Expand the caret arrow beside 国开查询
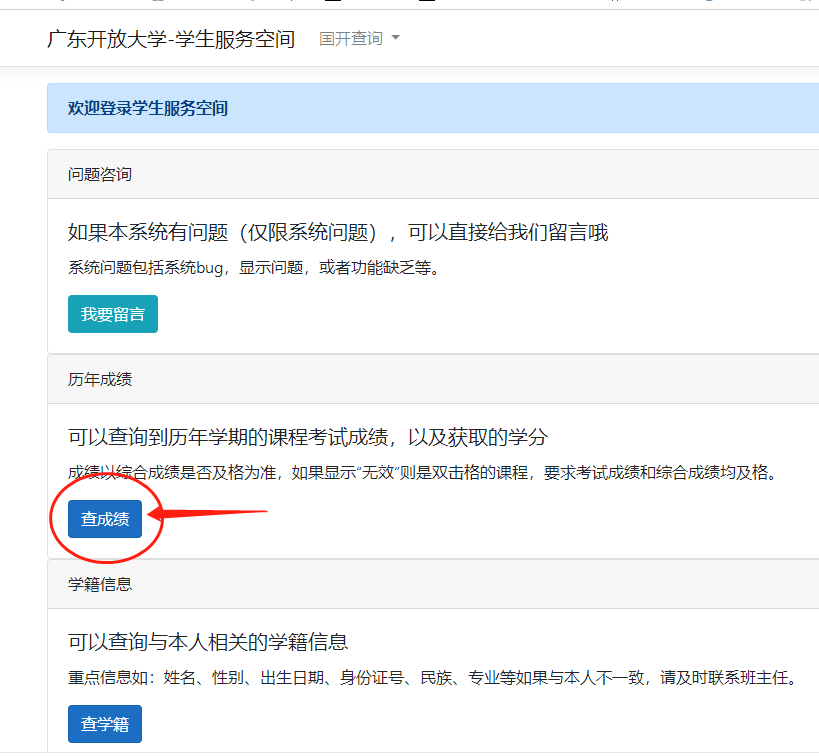Viewport: 819px width, 756px height. click(396, 39)
